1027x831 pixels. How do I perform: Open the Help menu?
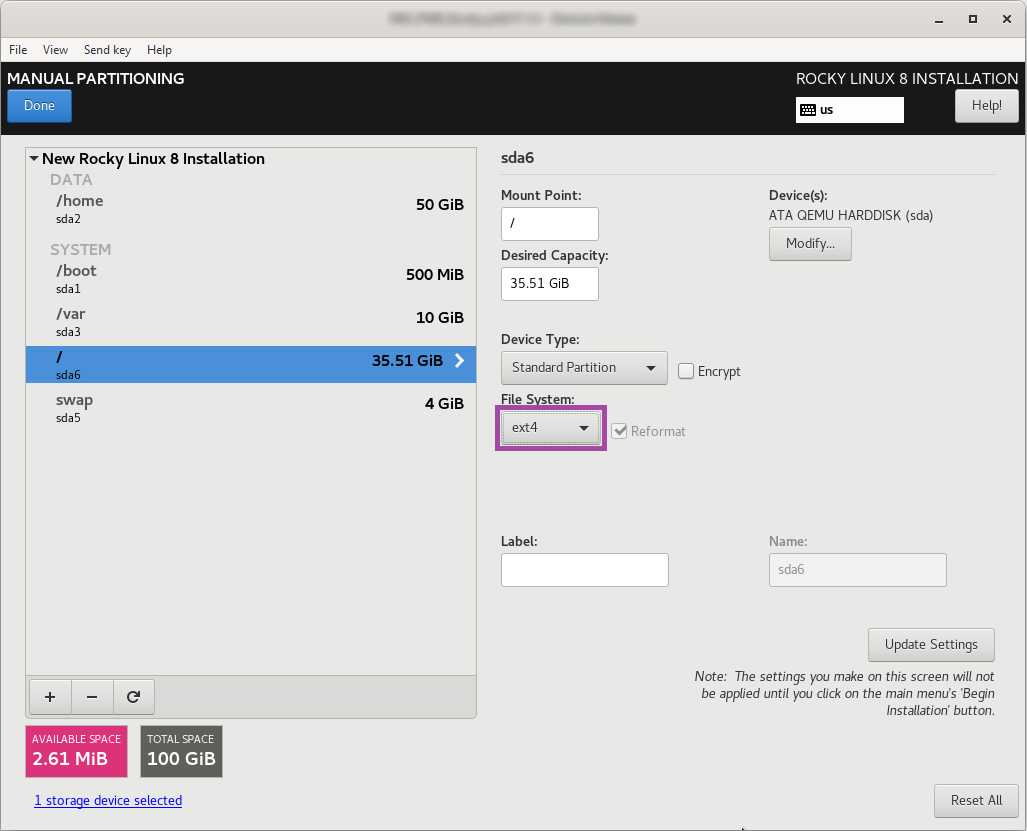[159, 50]
